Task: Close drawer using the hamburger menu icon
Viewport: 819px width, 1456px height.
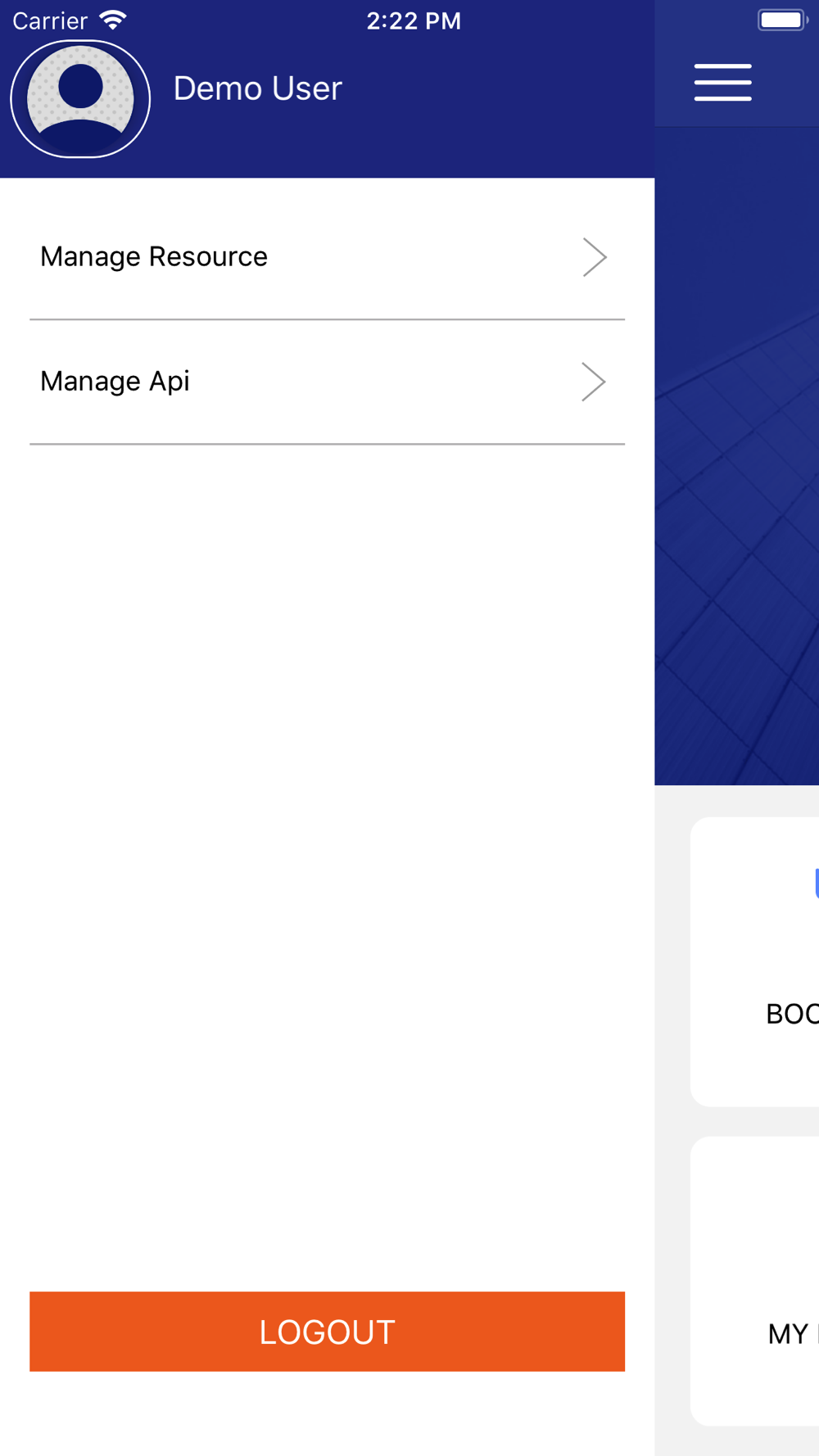Action: point(722,83)
